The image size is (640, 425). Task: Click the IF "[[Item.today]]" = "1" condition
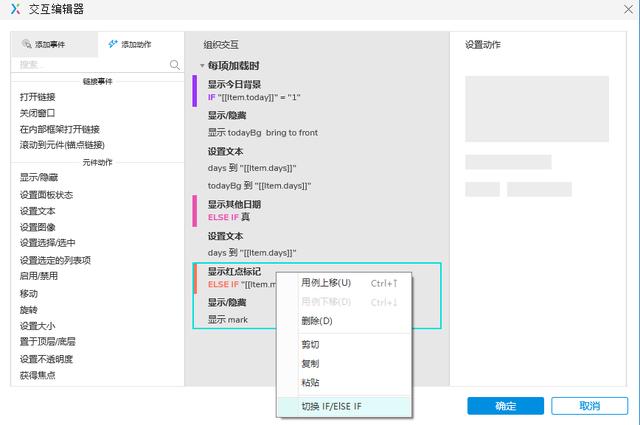[254, 98]
